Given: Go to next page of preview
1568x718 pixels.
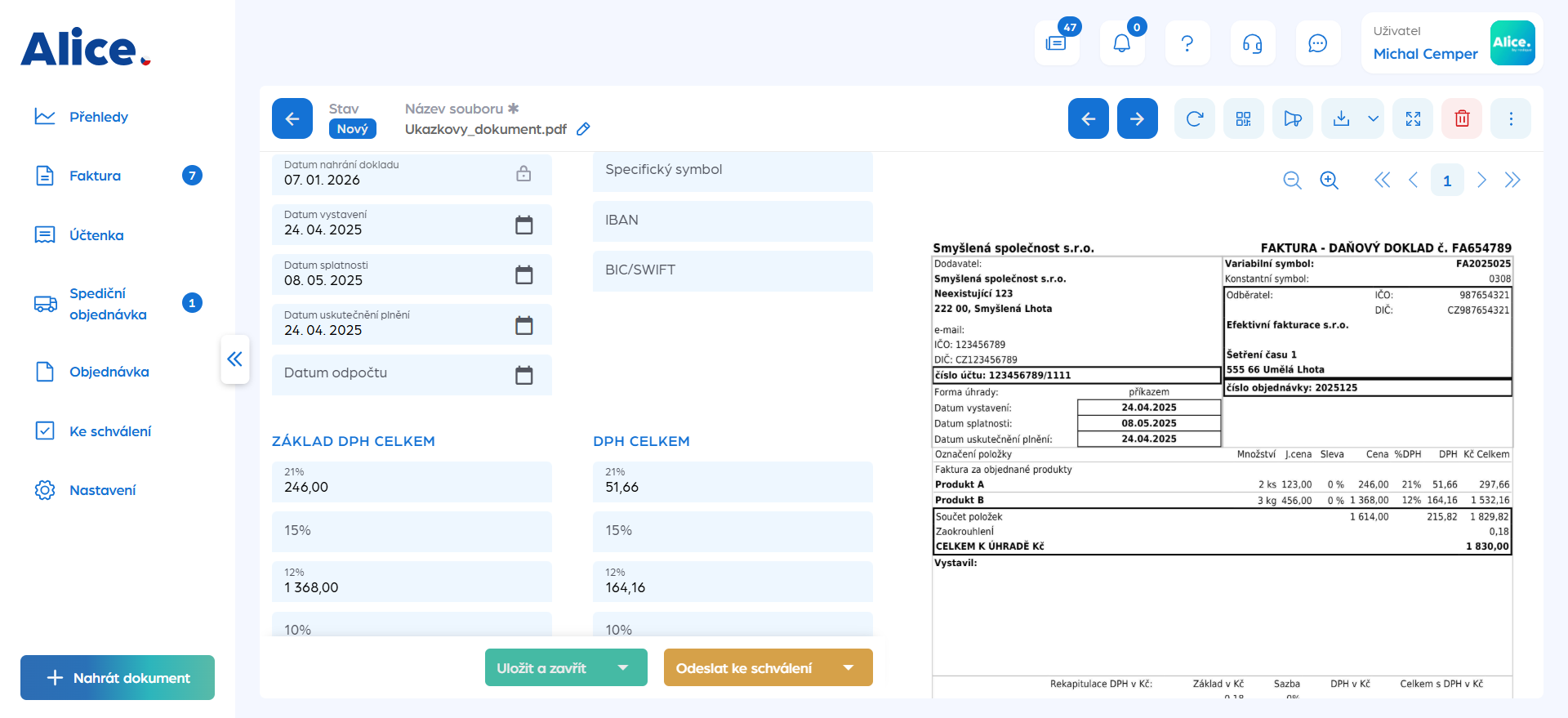Looking at the screenshot, I should (1481, 181).
